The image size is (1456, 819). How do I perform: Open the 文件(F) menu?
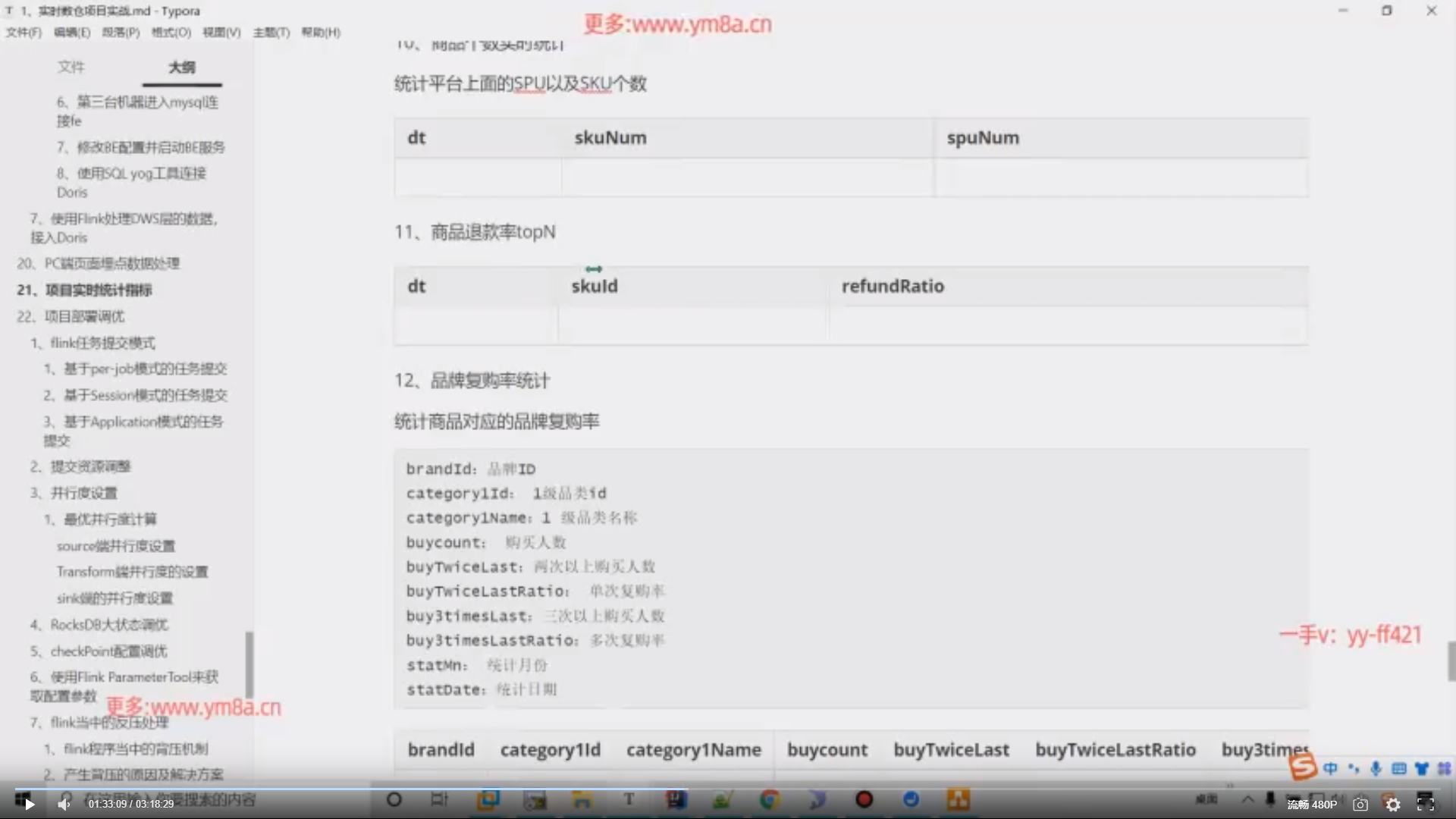click(24, 32)
